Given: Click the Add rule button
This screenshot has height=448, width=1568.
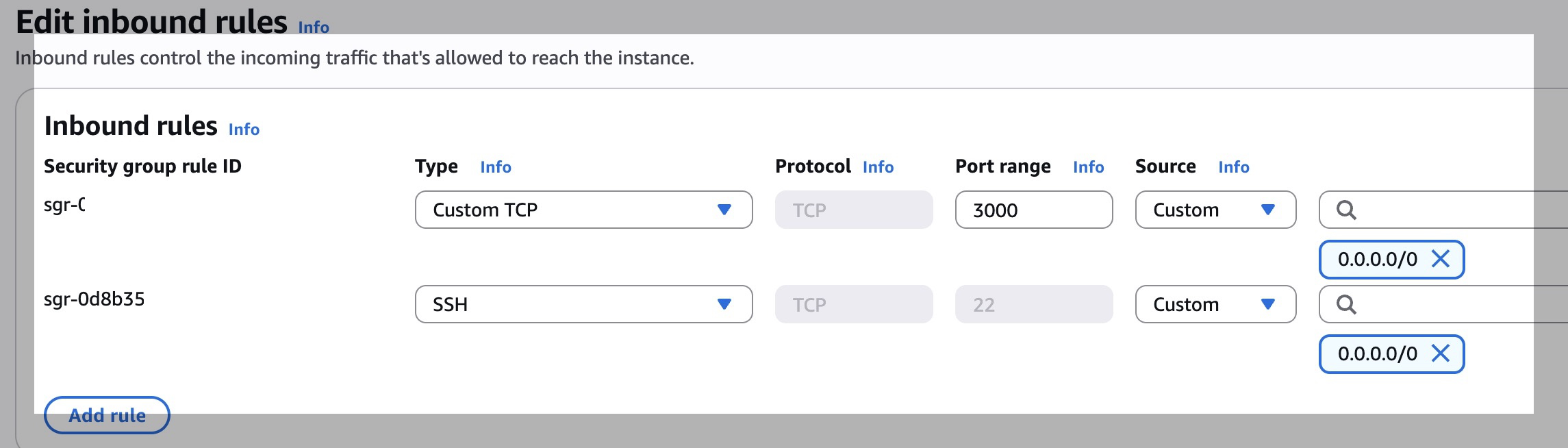Looking at the screenshot, I should [107, 415].
